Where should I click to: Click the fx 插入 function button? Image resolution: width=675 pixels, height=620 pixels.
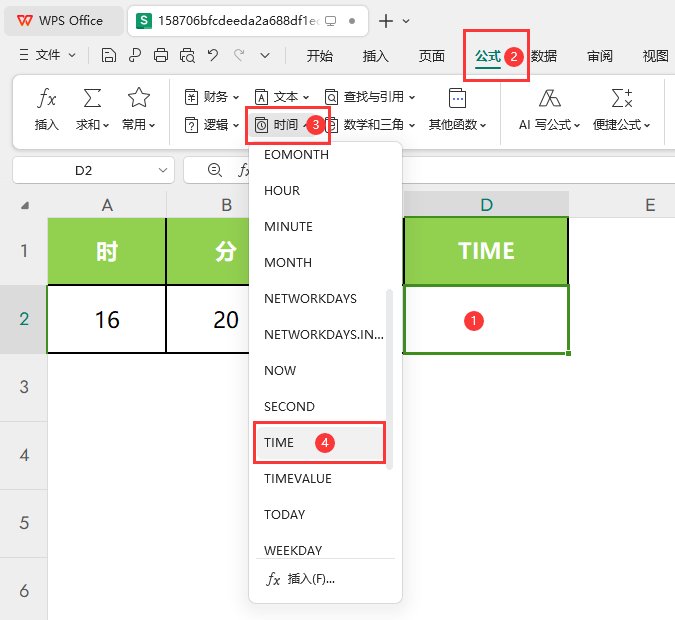coord(46,109)
